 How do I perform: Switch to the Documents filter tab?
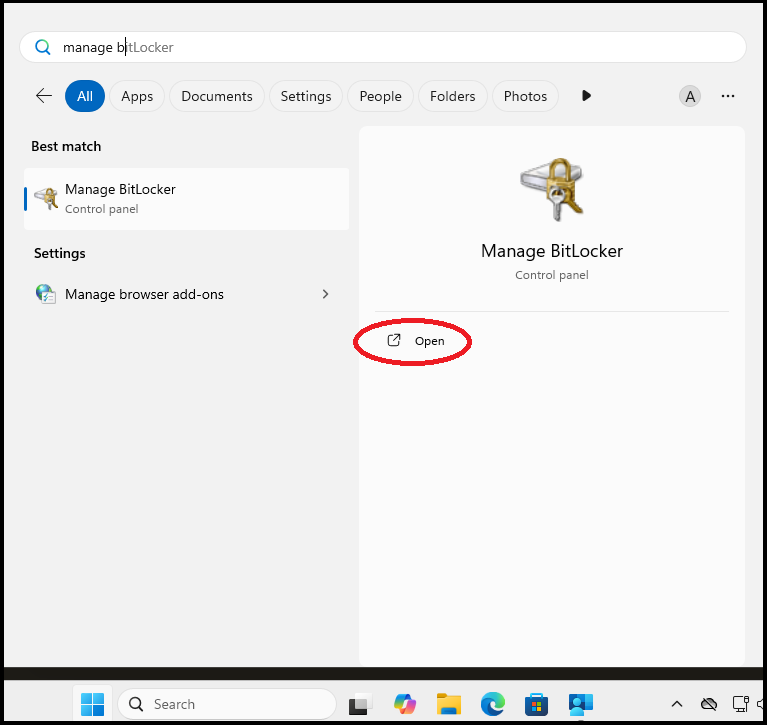[217, 96]
